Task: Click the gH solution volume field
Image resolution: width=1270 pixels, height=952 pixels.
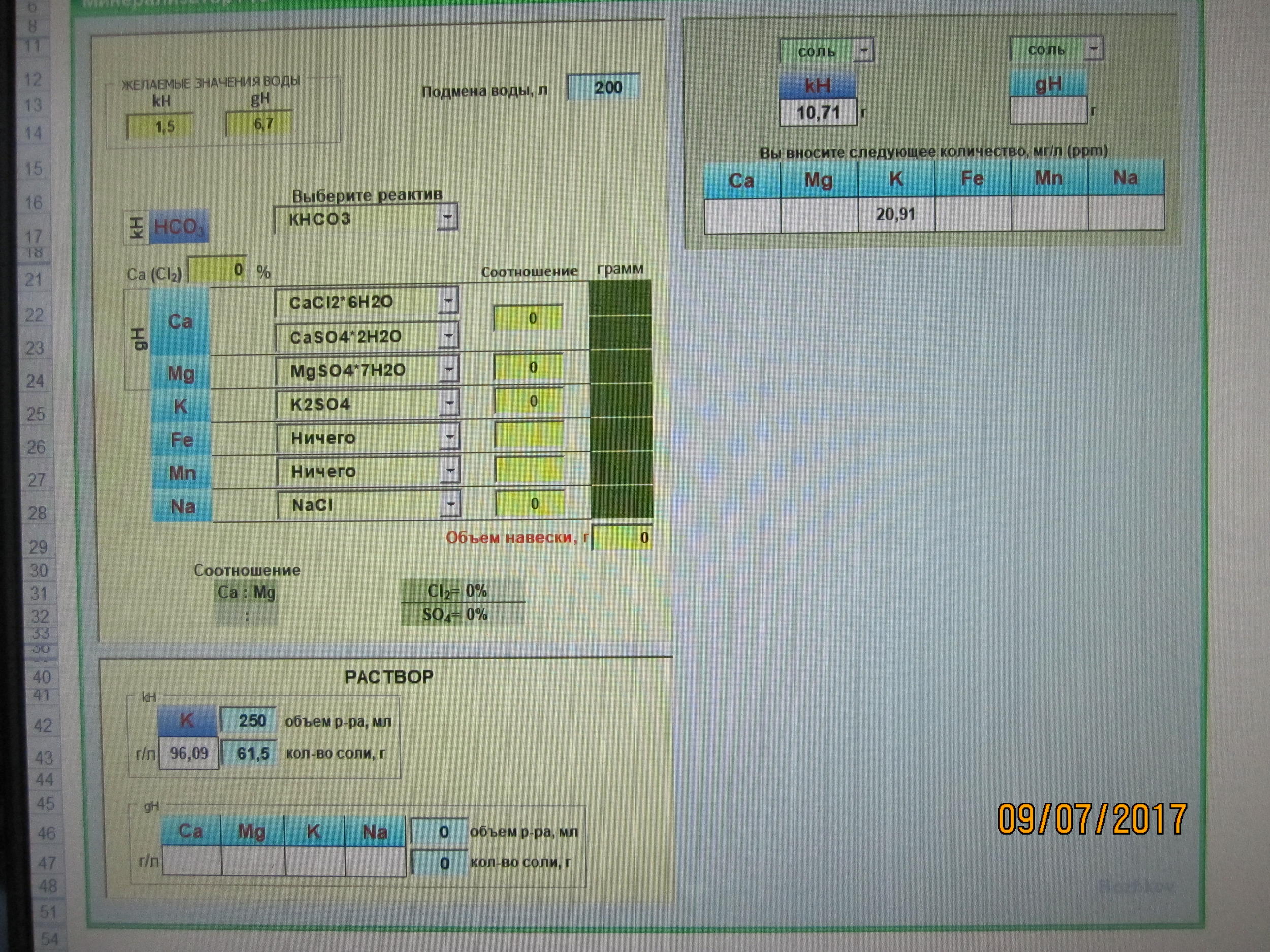Action: pyautogui.click(x=439, y=832)
